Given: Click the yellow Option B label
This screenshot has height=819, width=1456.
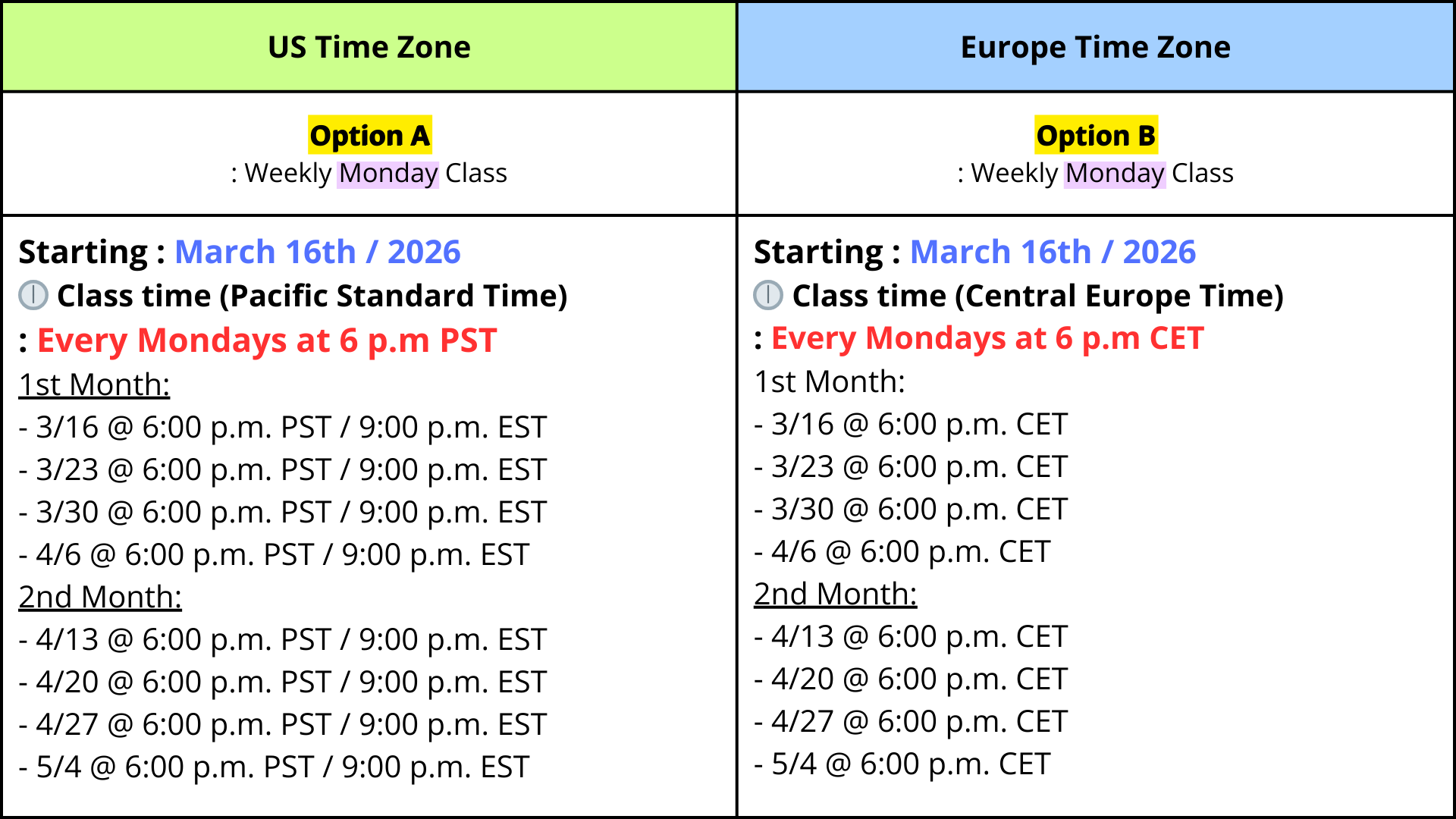Looking at the screenshot, I should [1096, 136].
